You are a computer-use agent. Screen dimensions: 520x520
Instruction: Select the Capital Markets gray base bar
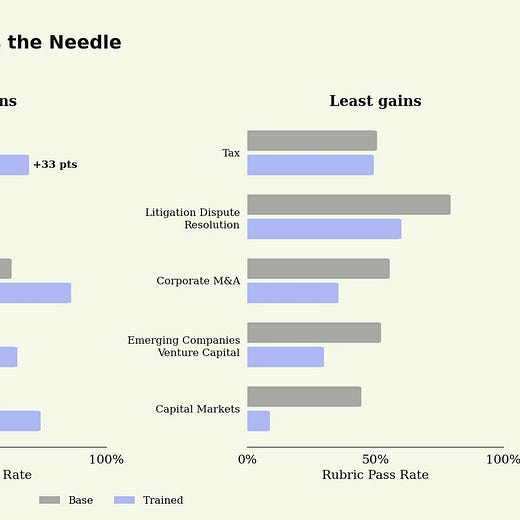click(304, 397)
